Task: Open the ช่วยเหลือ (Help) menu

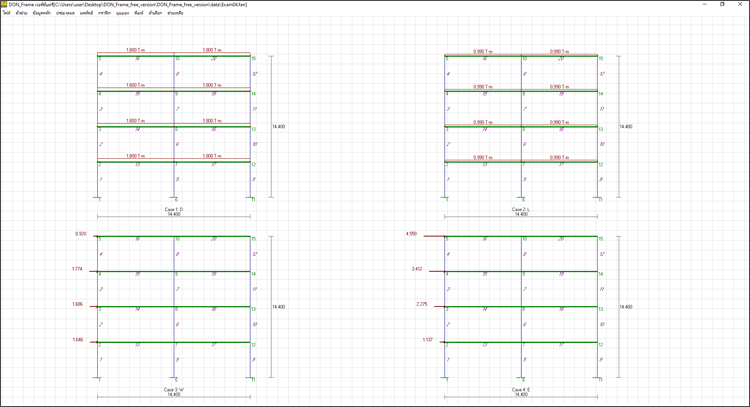Action: [x=175, y=12]
